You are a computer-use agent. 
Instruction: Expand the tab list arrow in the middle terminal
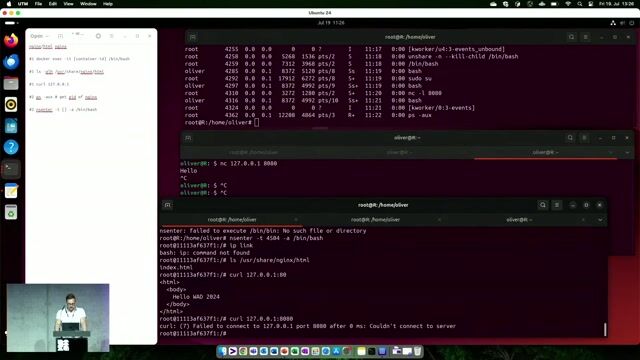pos(627,152)
